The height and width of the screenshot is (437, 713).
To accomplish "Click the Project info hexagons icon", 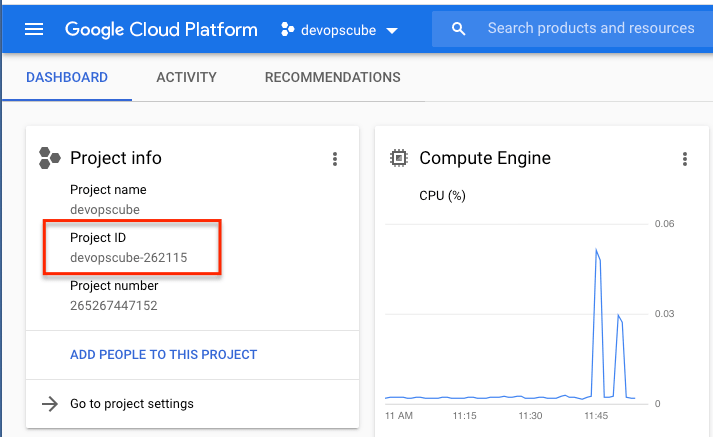I will point(50,158).
